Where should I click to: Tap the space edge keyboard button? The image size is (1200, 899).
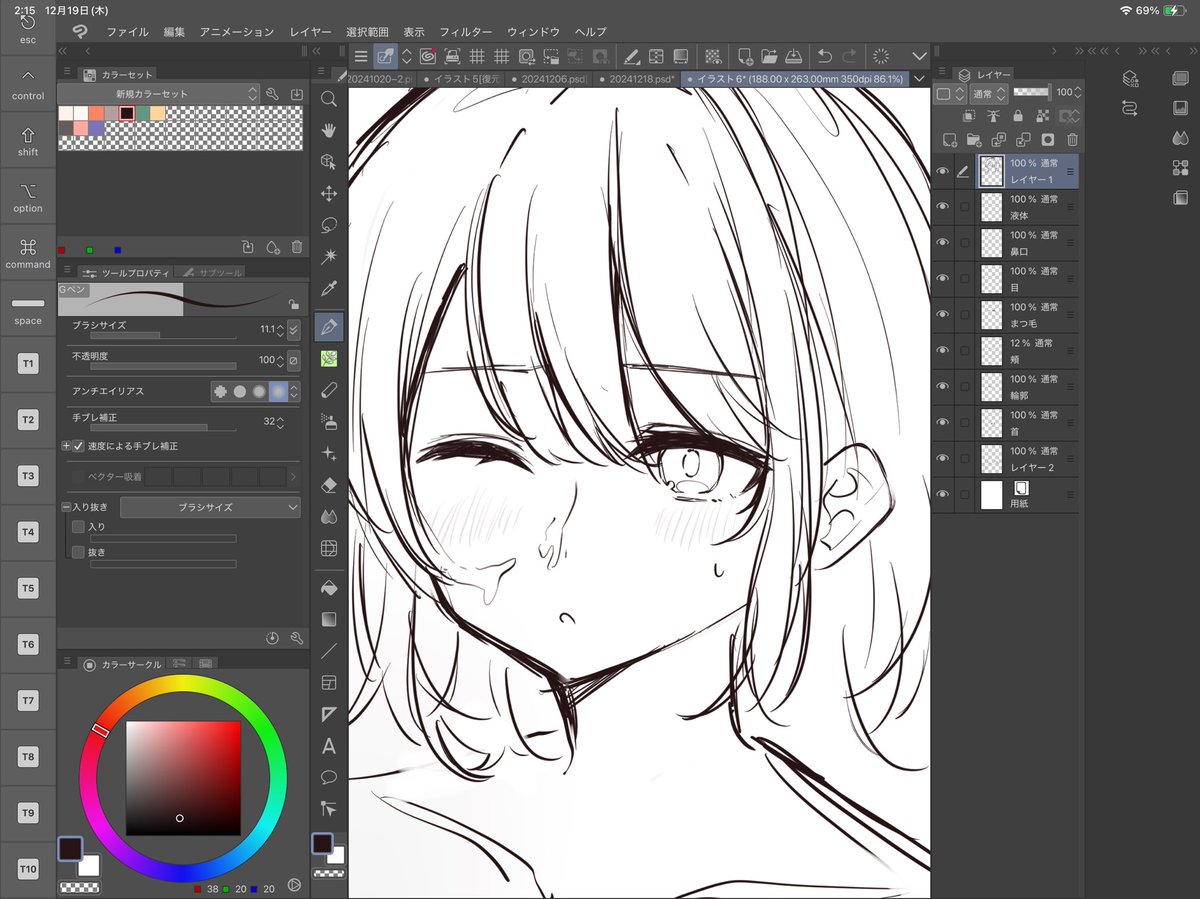click(x=27, y=309)
